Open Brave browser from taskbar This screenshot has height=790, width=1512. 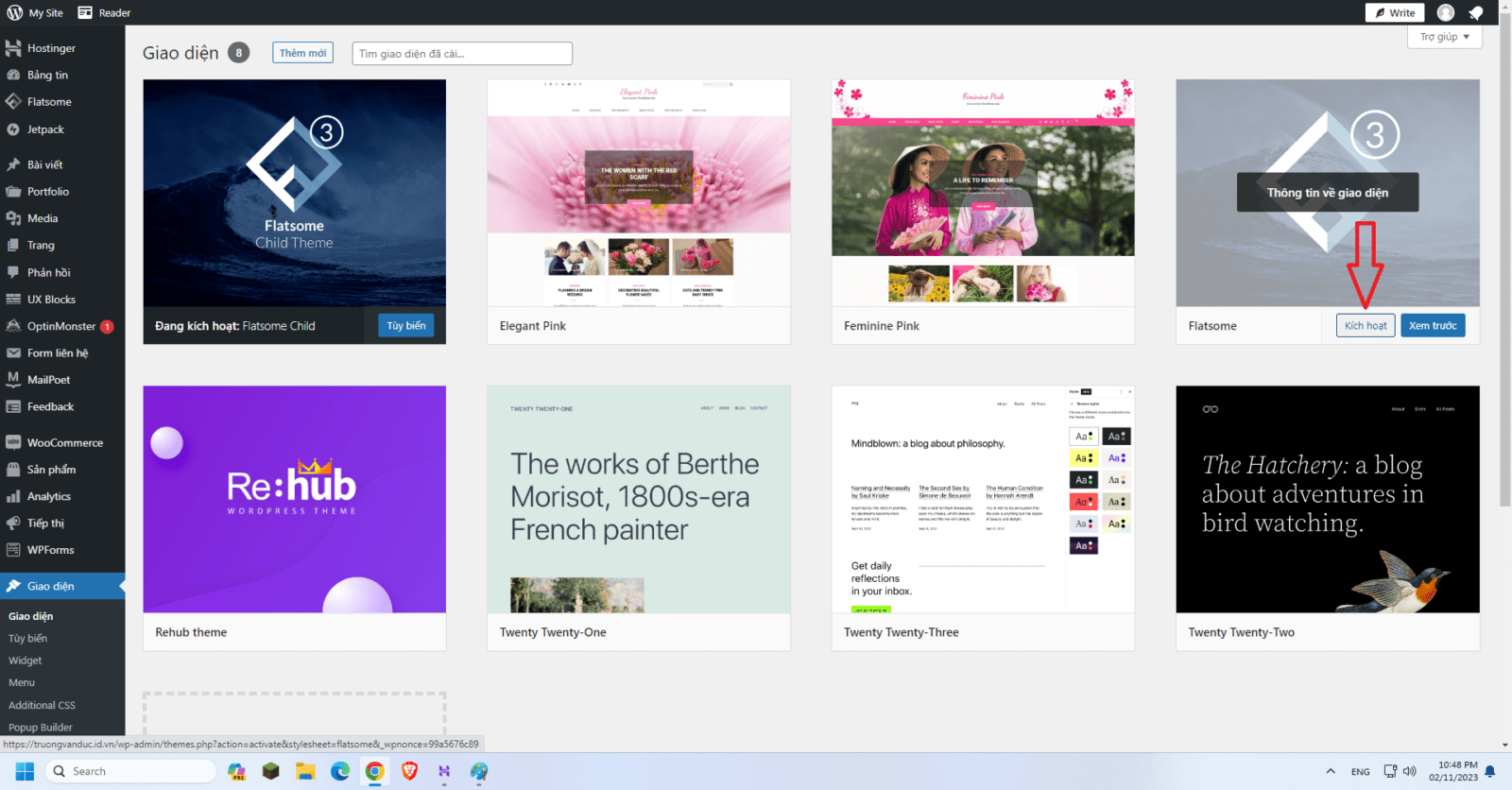click(x=409, y=771)
